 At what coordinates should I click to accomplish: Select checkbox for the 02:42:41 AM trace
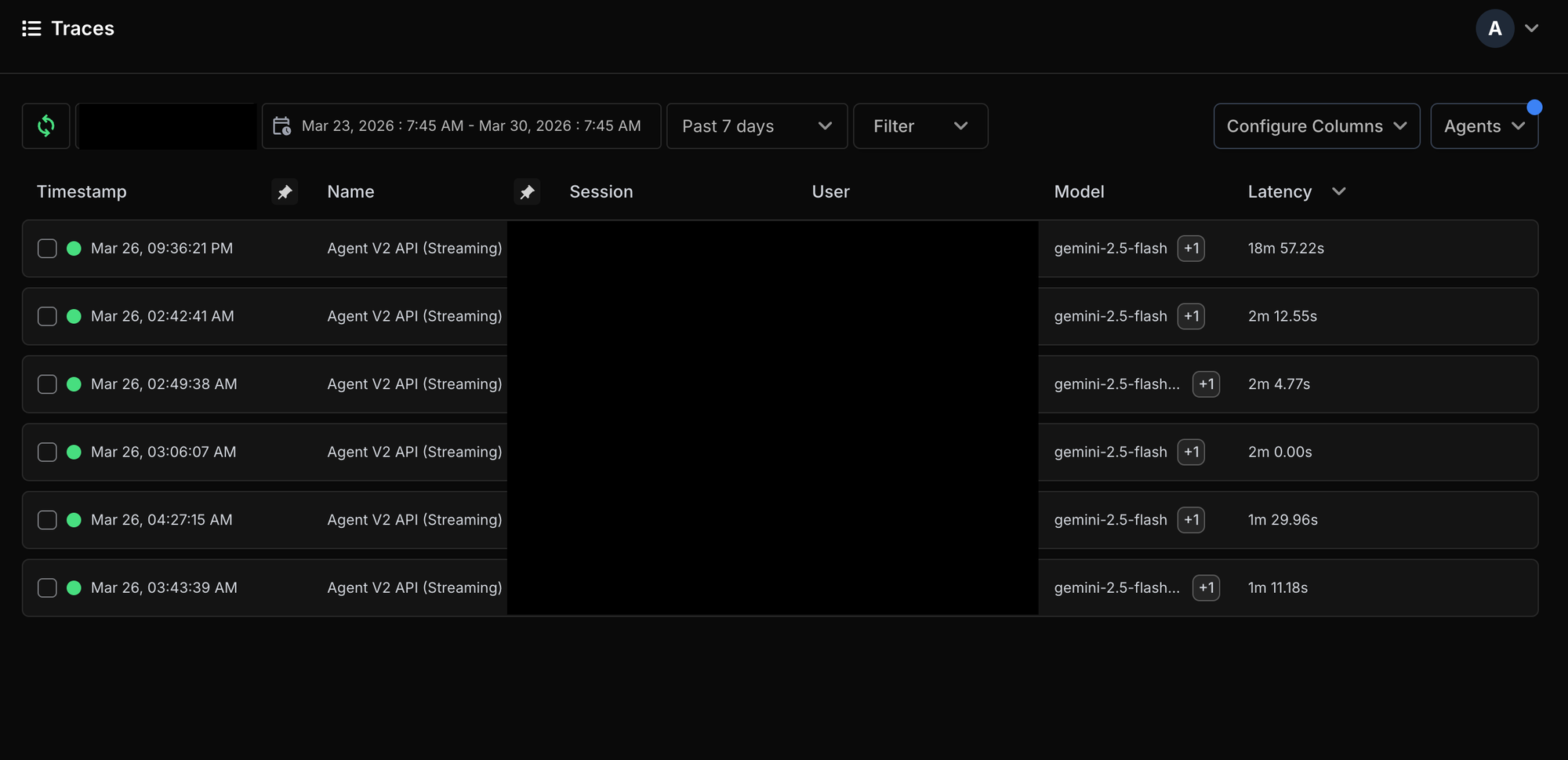47,316
